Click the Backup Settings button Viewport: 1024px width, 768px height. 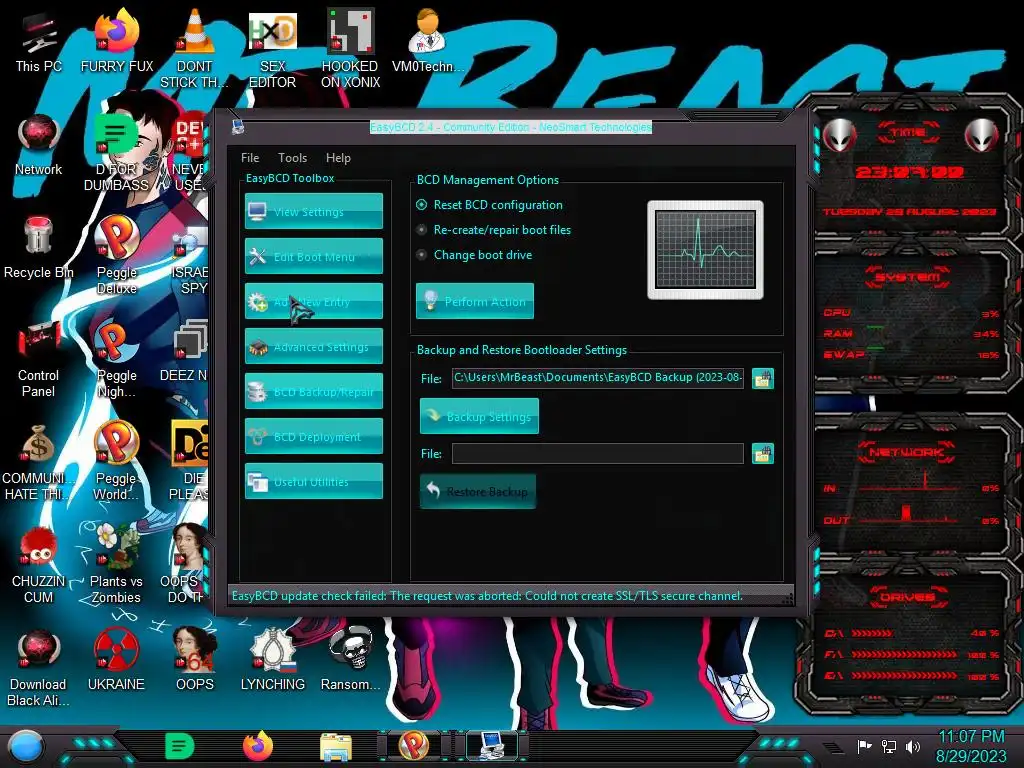479,416
